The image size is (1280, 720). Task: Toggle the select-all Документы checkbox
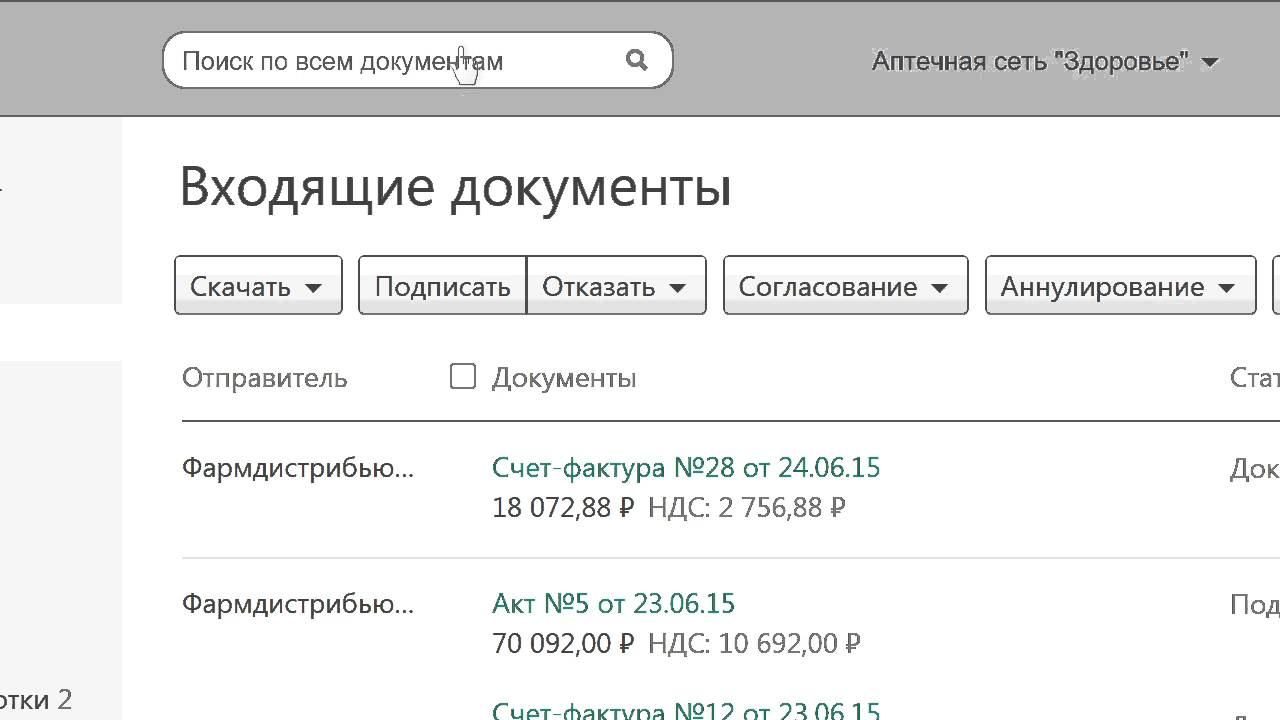click(x=463, y=377)
